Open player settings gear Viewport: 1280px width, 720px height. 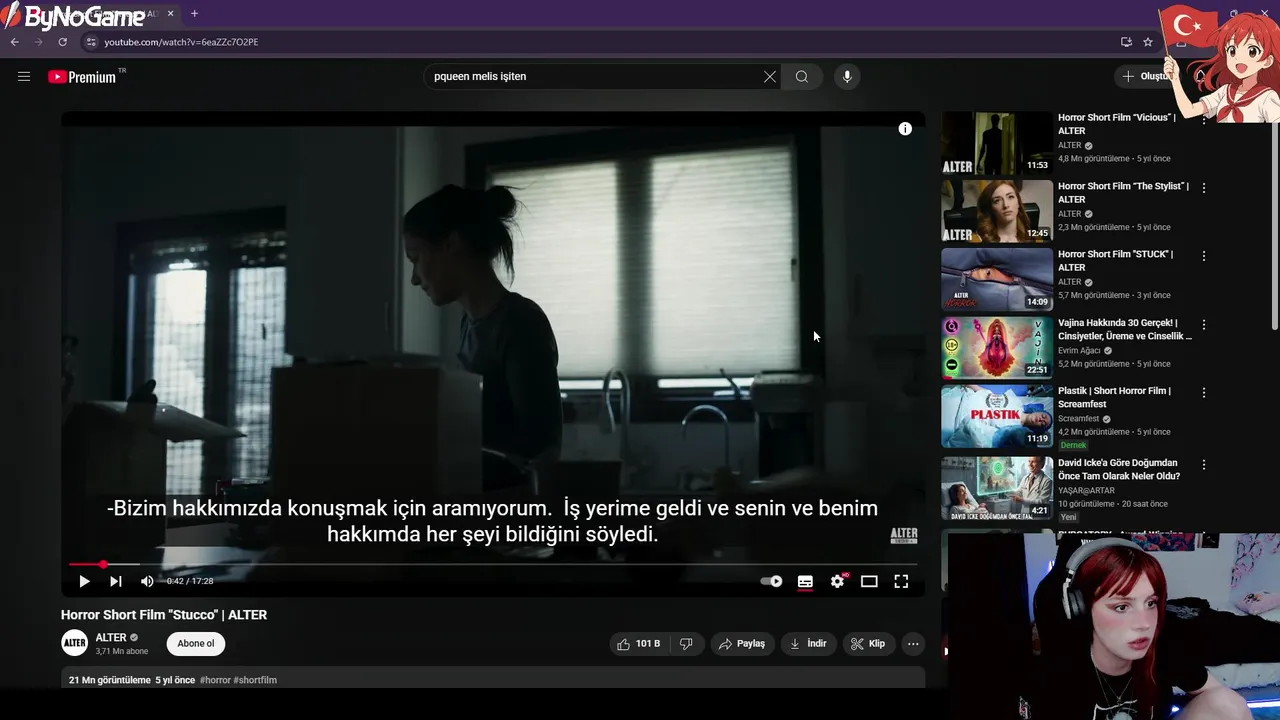(837, 581)
